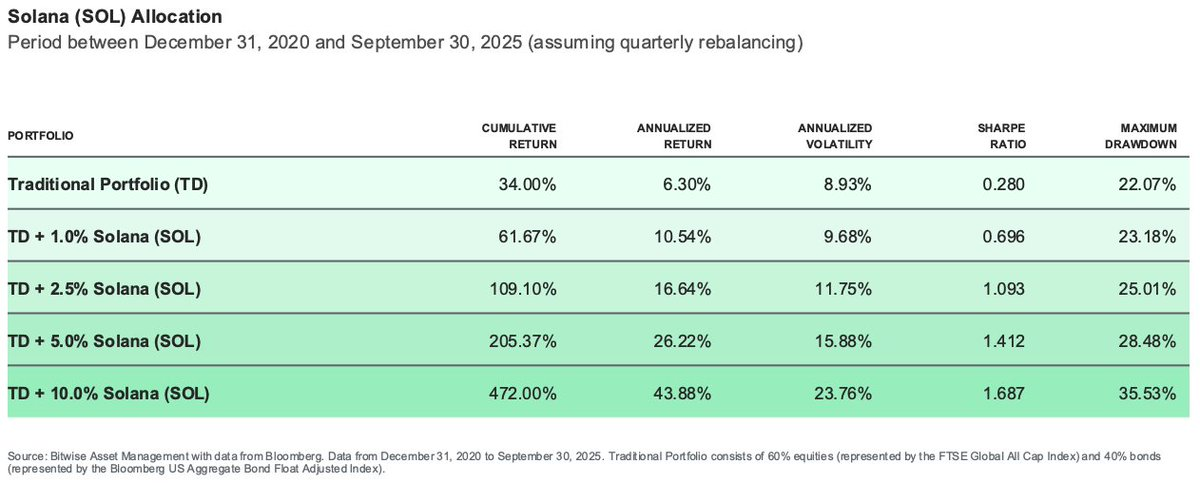Select the 16.64% annualized return value
This screenshot has height=483, width=1200.
(682, 289)
